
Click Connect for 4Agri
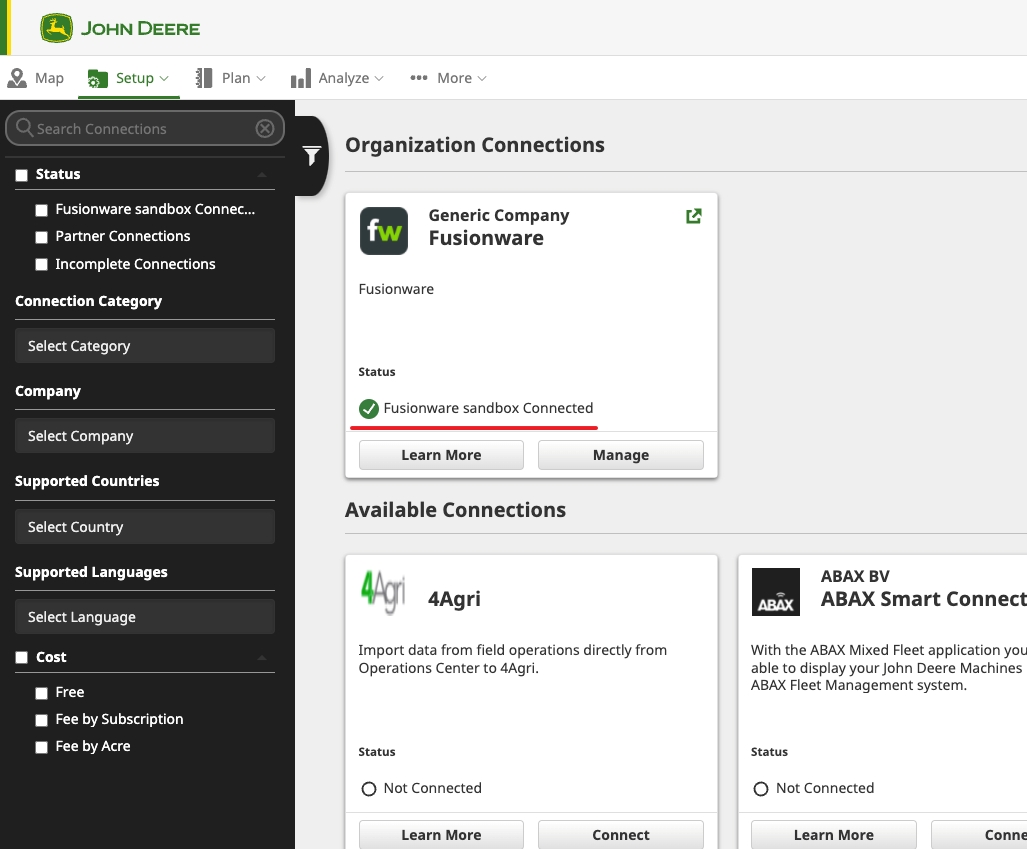coord(620,835)
